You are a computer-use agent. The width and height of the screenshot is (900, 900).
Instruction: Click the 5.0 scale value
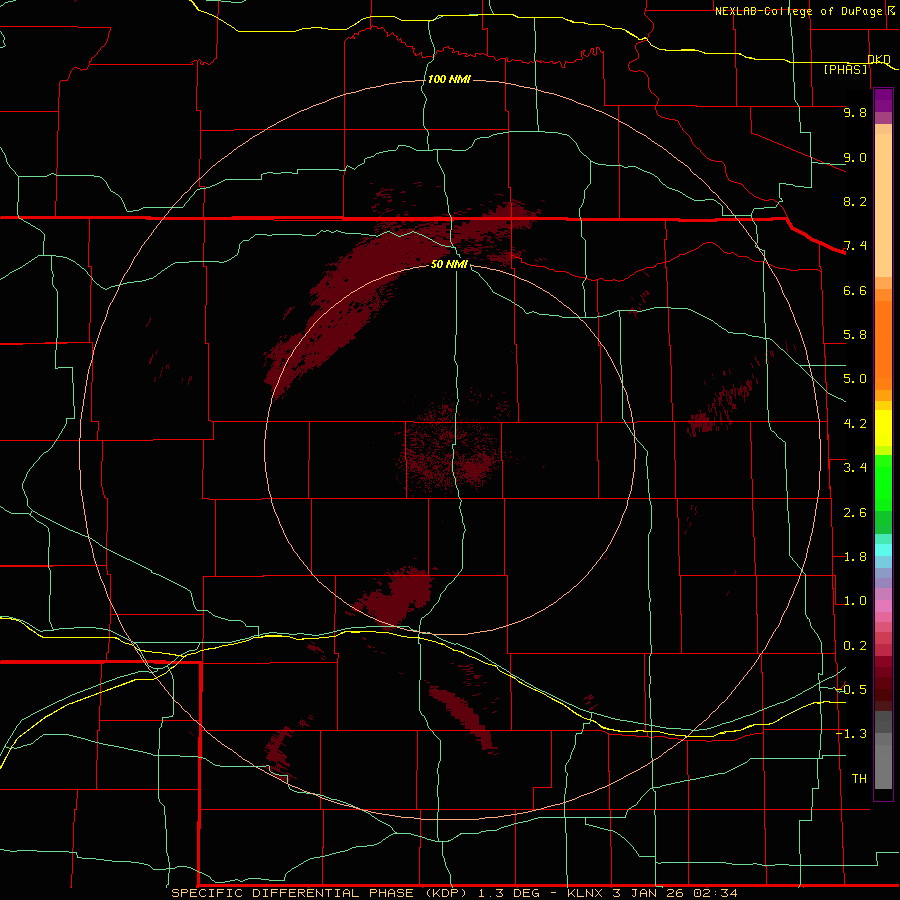coord(855,379)
